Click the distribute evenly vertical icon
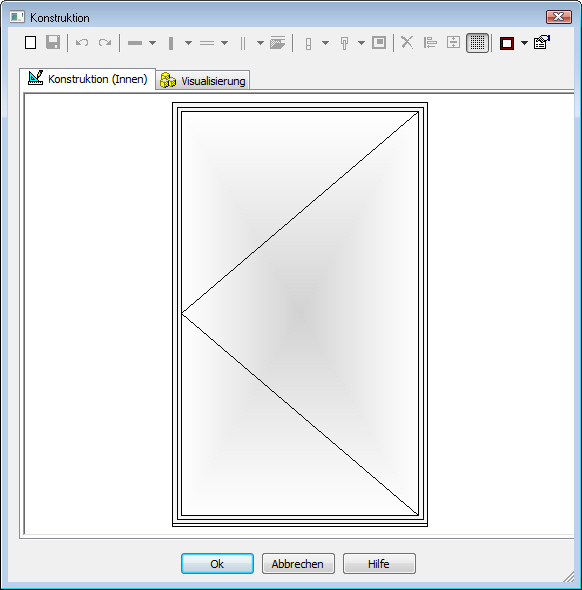This screenshot has width=582, height=590. 453,43
